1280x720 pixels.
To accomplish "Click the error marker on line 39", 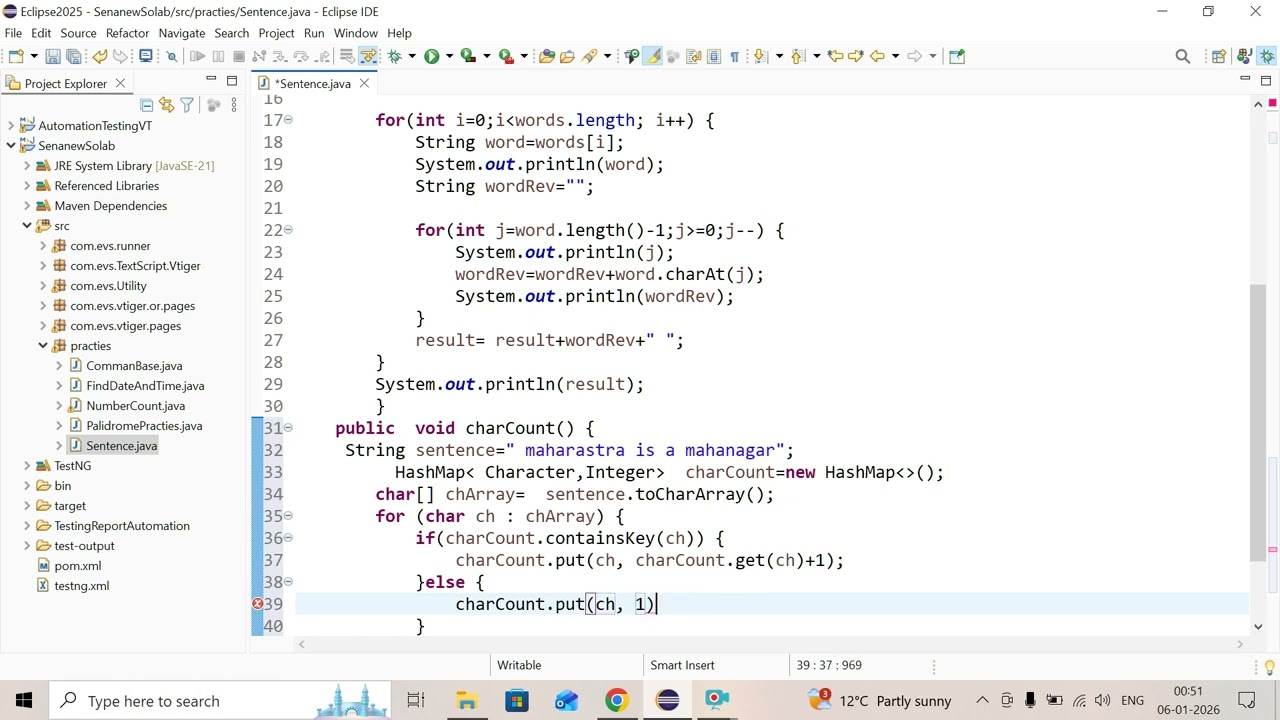I will (x=257, y=604).
